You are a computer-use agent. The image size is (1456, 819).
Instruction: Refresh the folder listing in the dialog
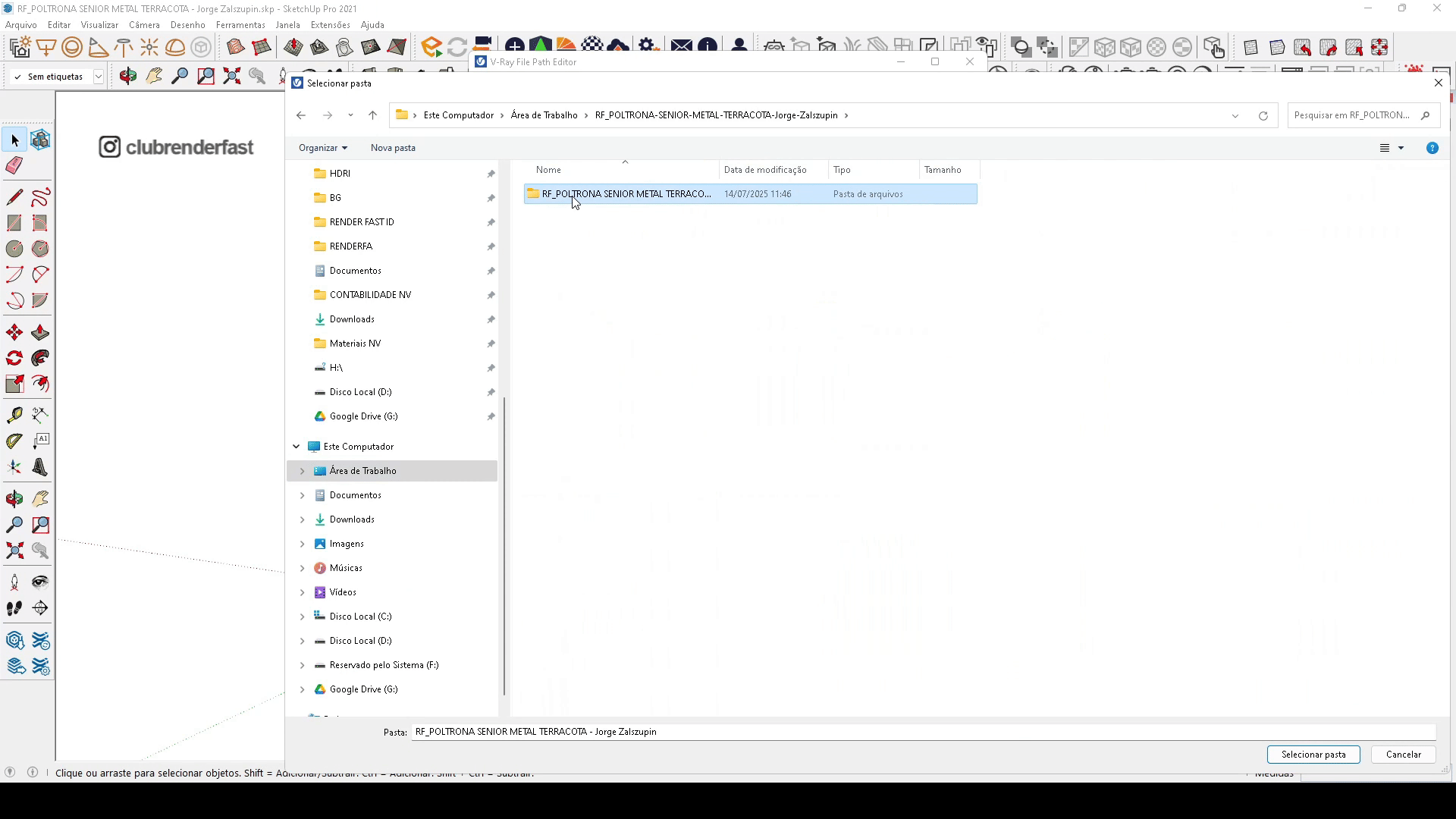[x=1263, y=115]
